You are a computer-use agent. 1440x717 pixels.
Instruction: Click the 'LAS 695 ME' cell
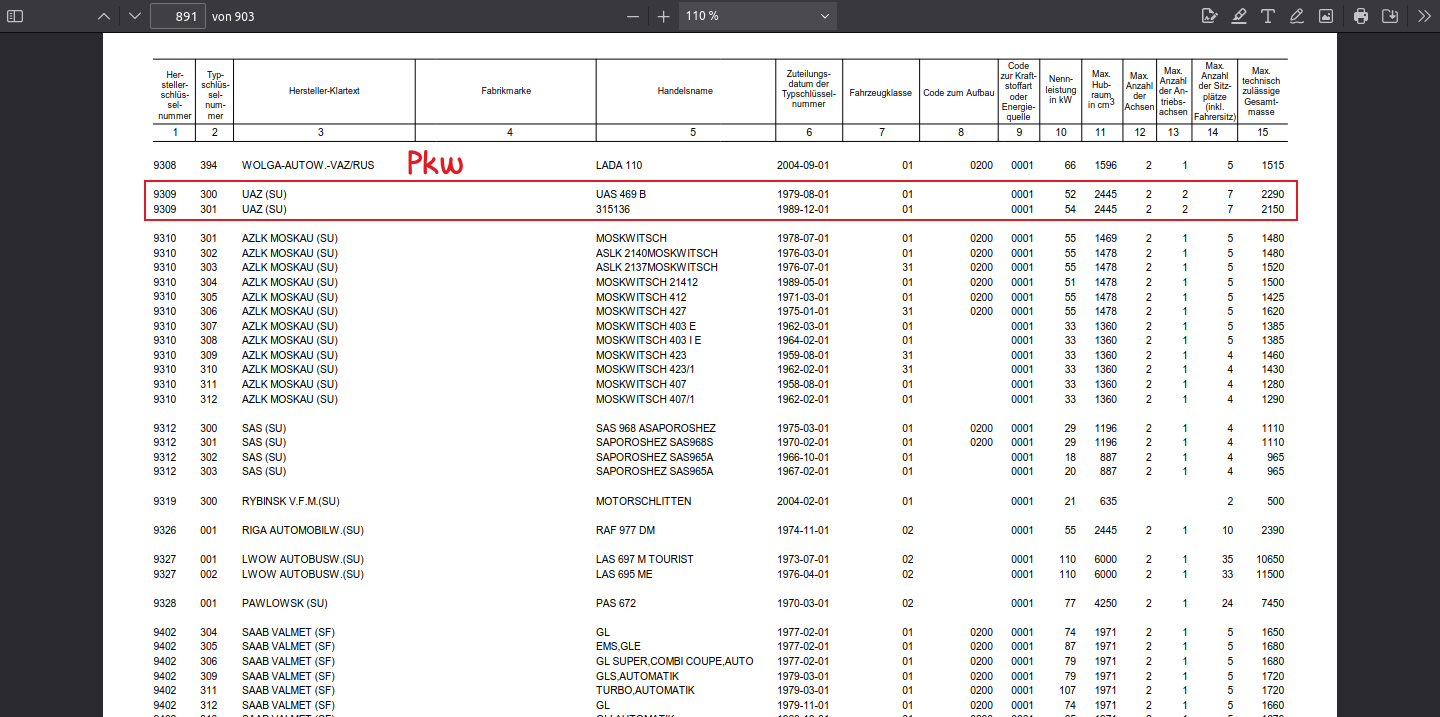point(624,574)
